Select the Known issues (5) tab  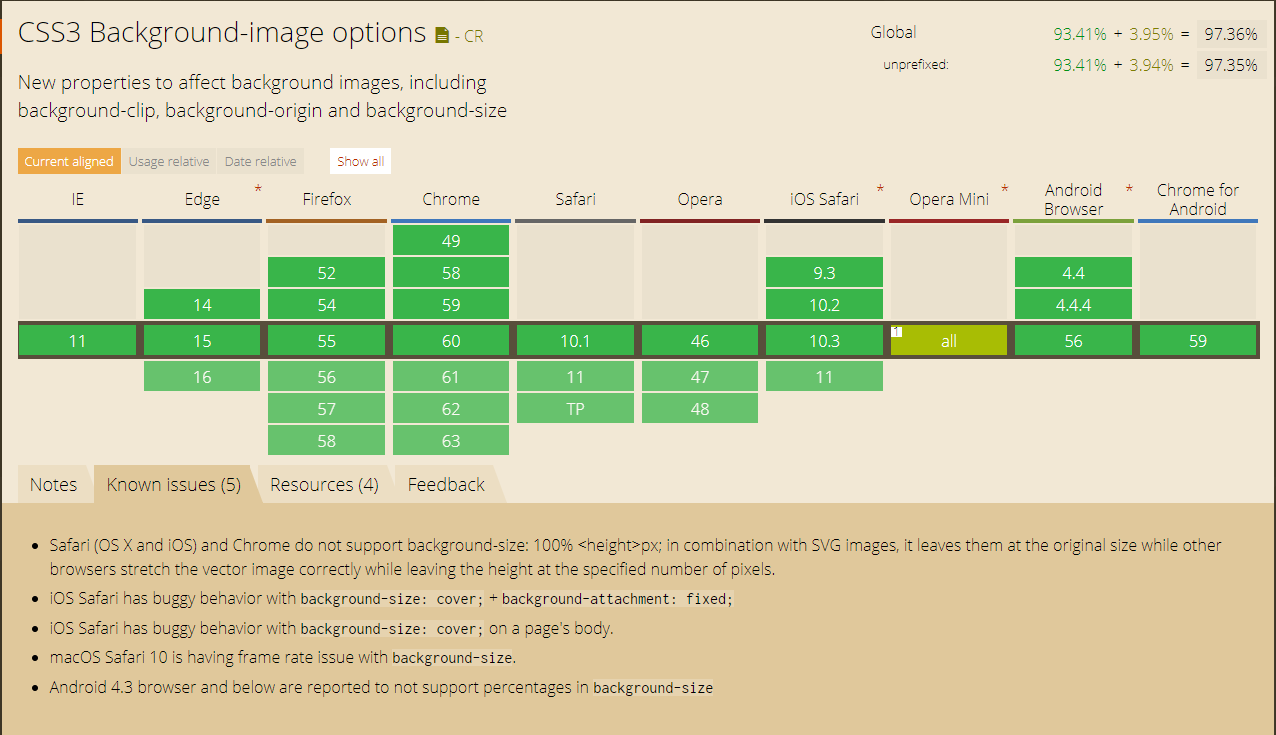174,484
